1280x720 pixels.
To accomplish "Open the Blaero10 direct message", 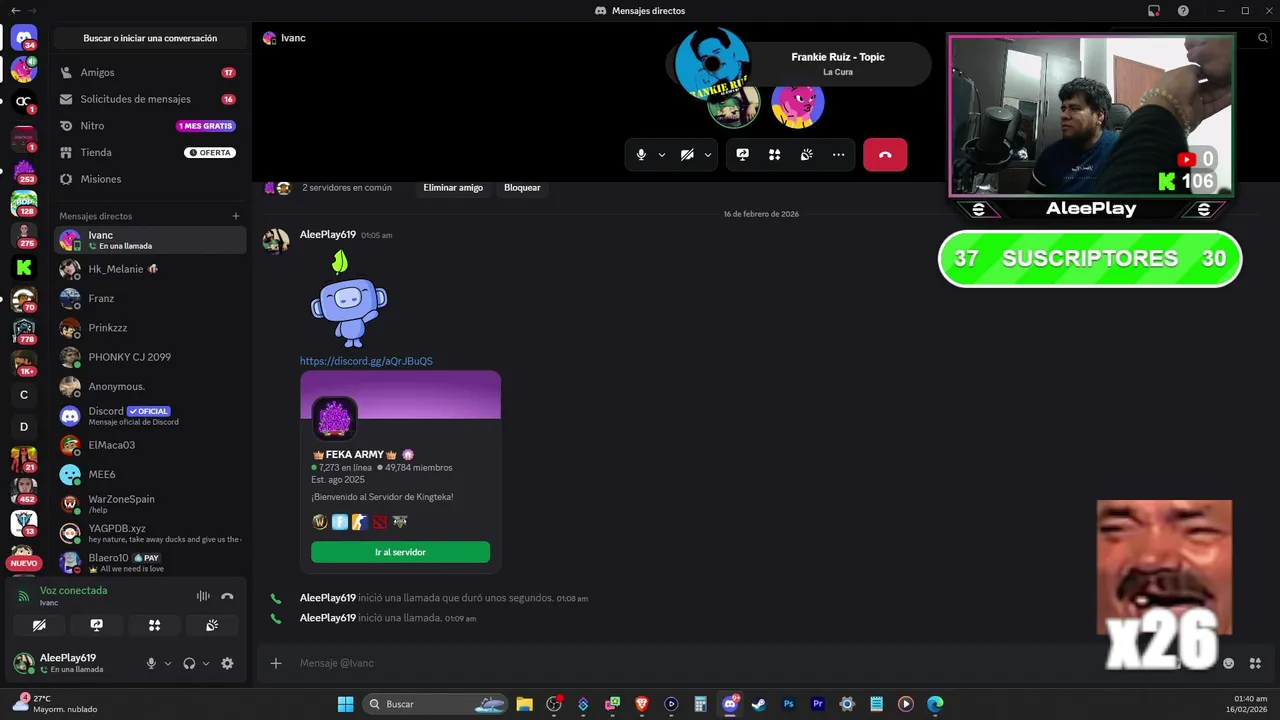I will coord(150,562).
